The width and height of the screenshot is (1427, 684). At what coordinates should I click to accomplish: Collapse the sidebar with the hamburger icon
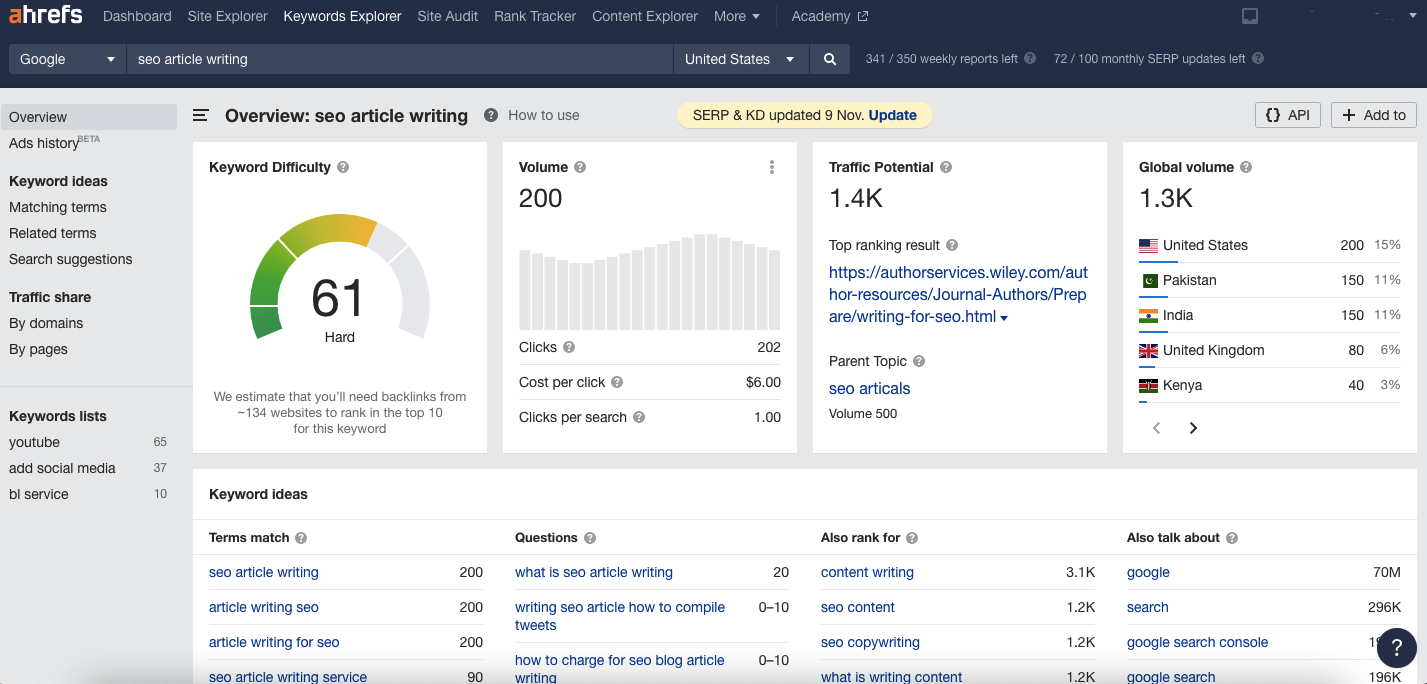click(x=200, y=115)
